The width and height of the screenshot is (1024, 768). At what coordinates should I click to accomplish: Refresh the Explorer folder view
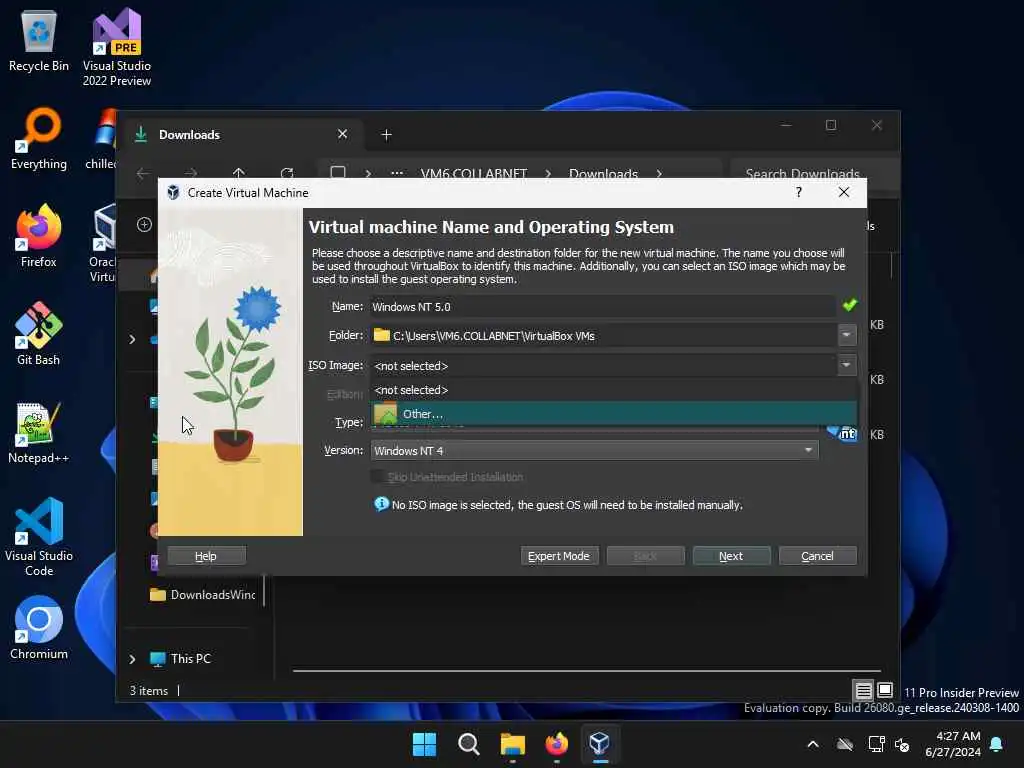coord(287,174)
